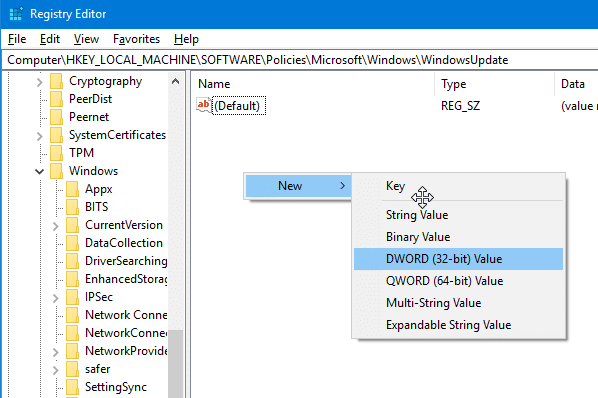Choose String Value from New submenu
Image resolution: width=598 pixels, height=398 pixels.
pyautogui.click(x=458, y=215)
